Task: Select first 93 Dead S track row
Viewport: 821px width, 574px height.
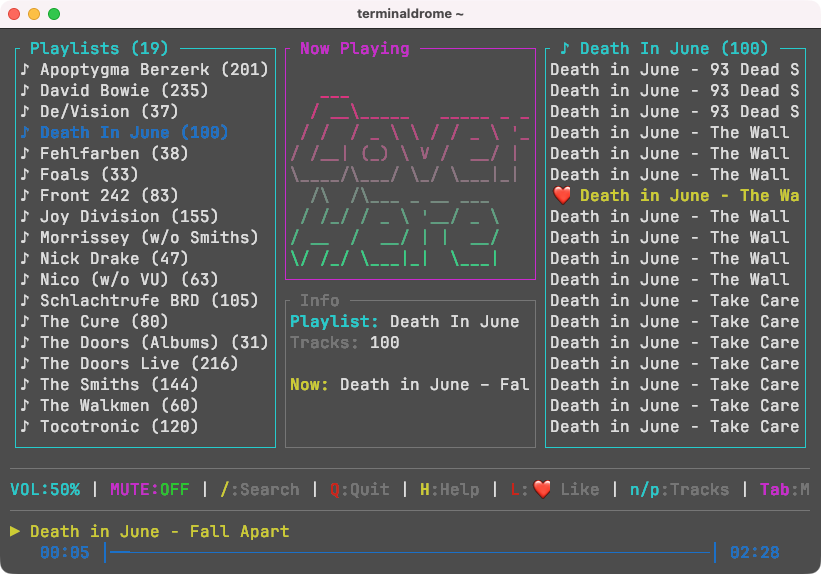Action: [675, 69]
